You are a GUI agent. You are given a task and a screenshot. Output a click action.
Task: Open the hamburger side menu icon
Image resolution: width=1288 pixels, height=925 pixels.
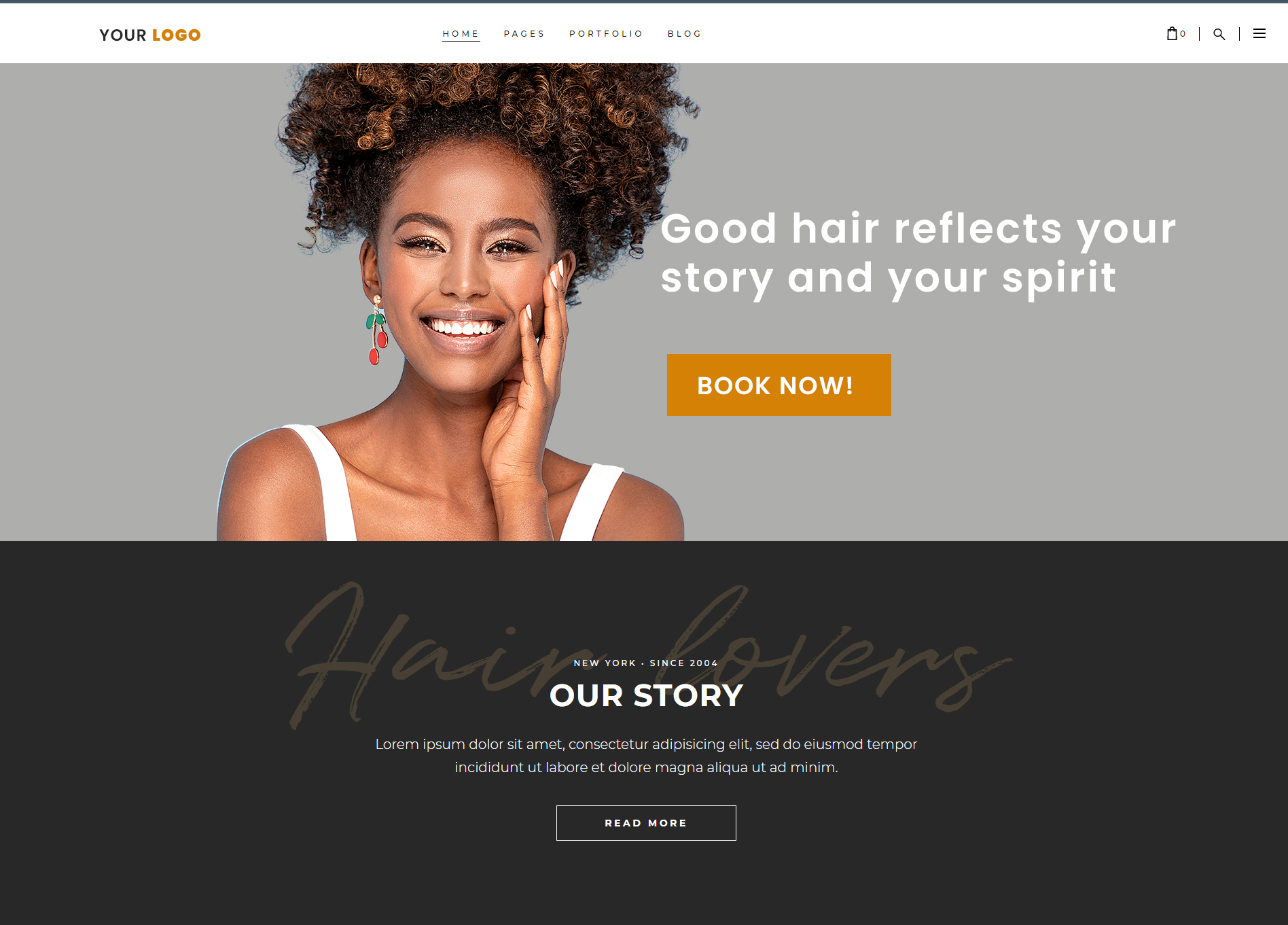[1259, 33]
